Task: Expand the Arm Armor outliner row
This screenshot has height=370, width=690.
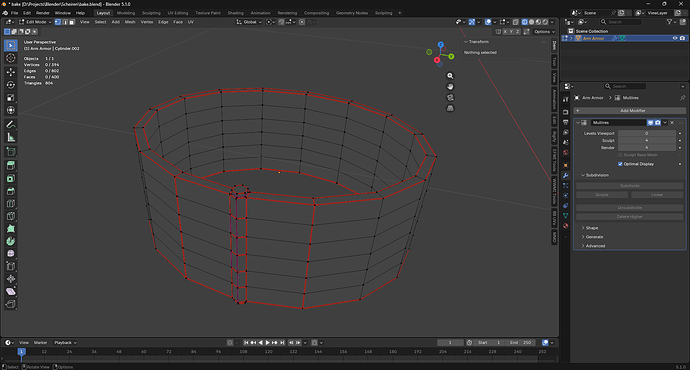Action: pyautogui.click(x=572, y=38)
